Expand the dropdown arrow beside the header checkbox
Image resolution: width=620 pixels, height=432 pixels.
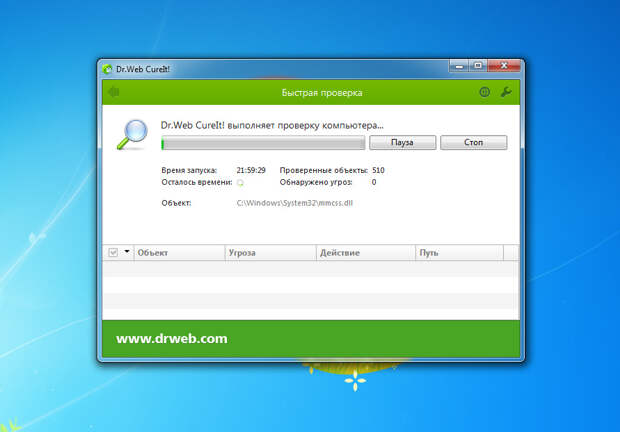coord(127,251)
